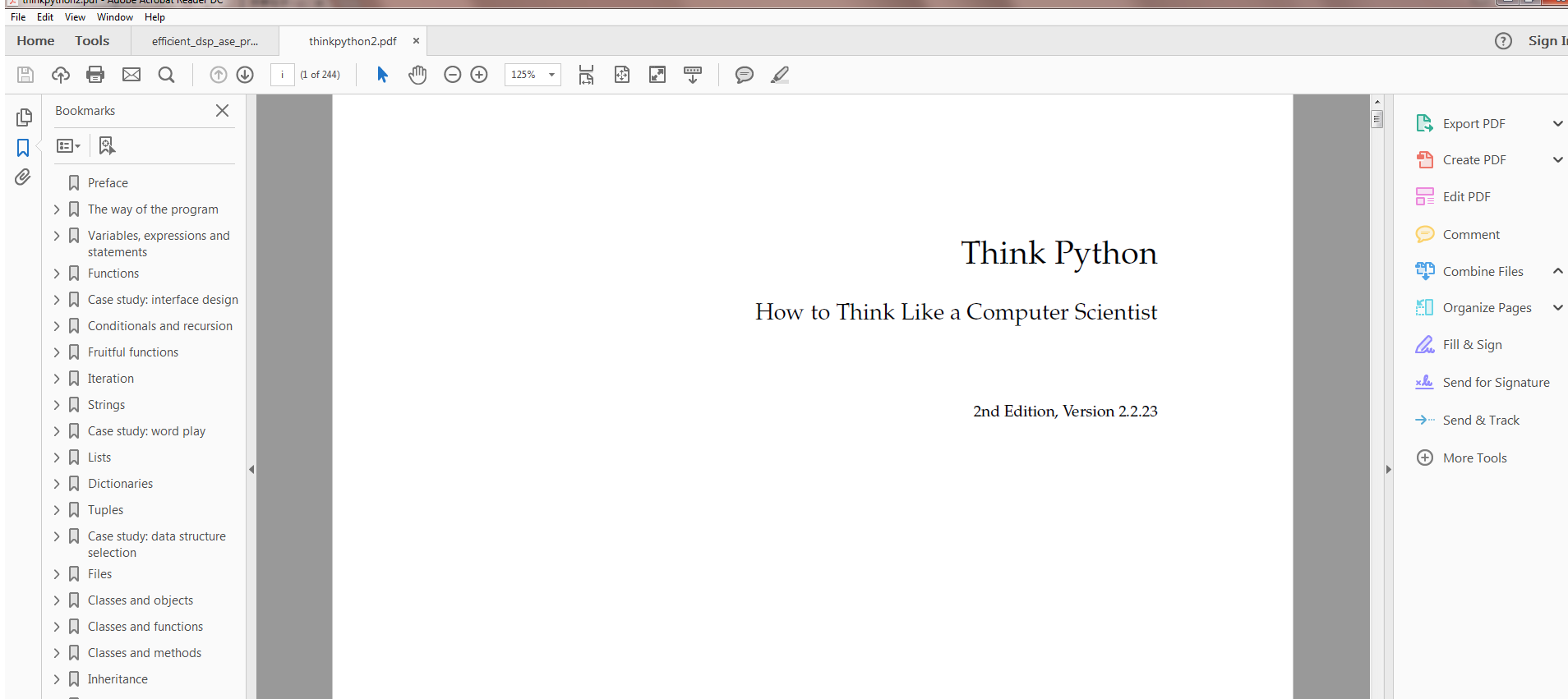The height and width of the screenshot is (699, 1568).
Task: Open the Window menu
Action: pyautogui.click(x=115, y=17)
